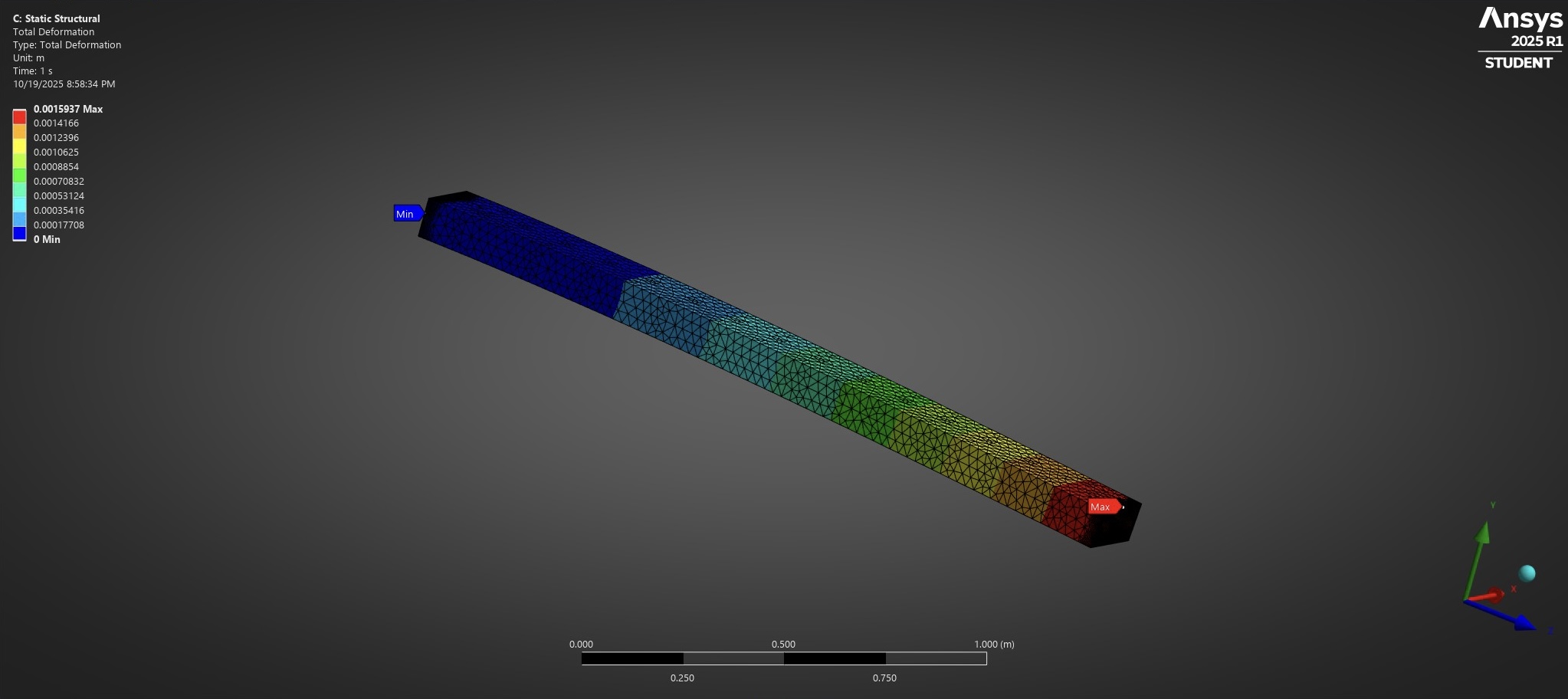Screen dimensions: 1568x699
Task: Select the orange legend color band
Action: (19, 131)
